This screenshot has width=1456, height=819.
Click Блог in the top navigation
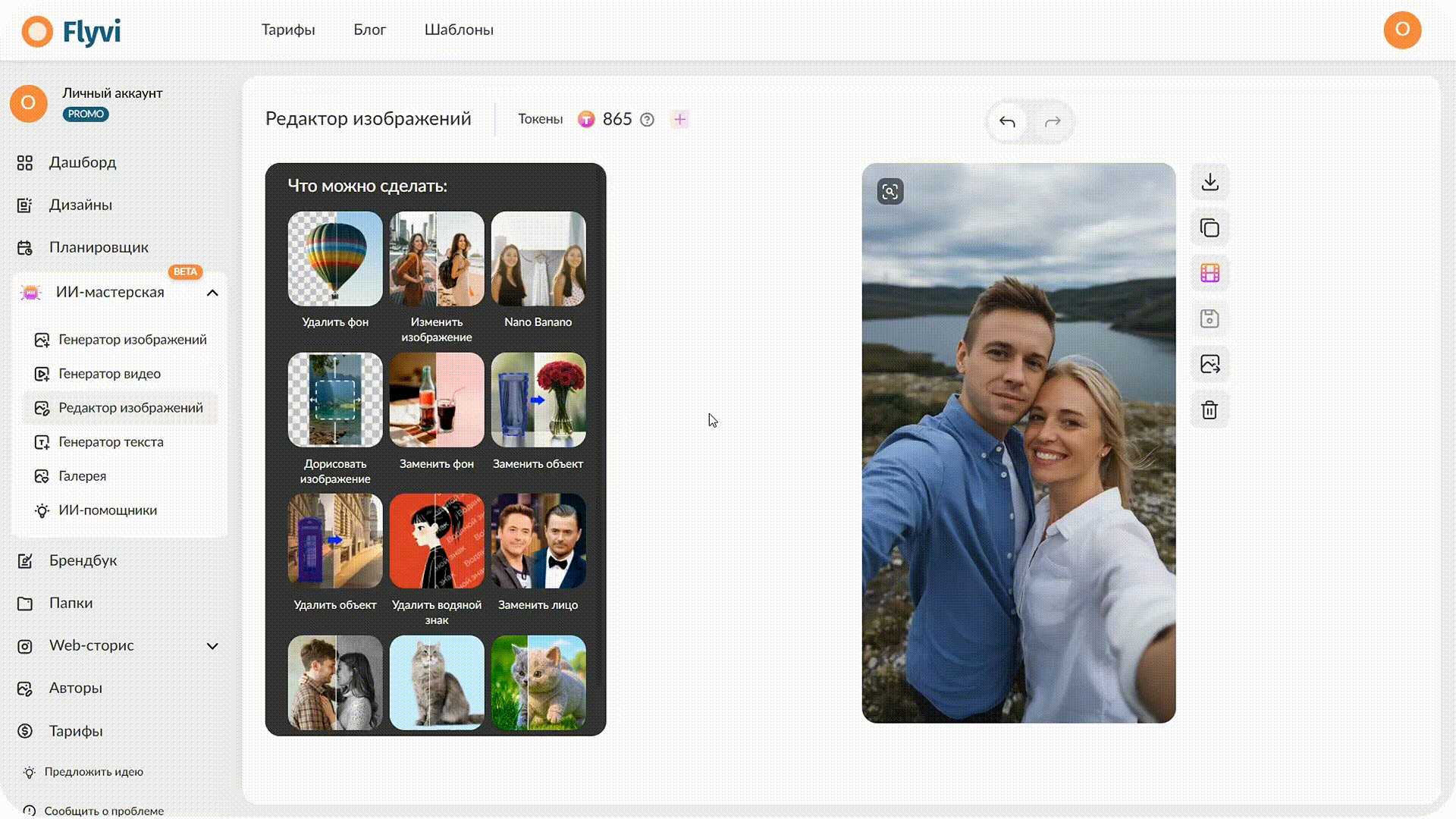tap(370, 30)
